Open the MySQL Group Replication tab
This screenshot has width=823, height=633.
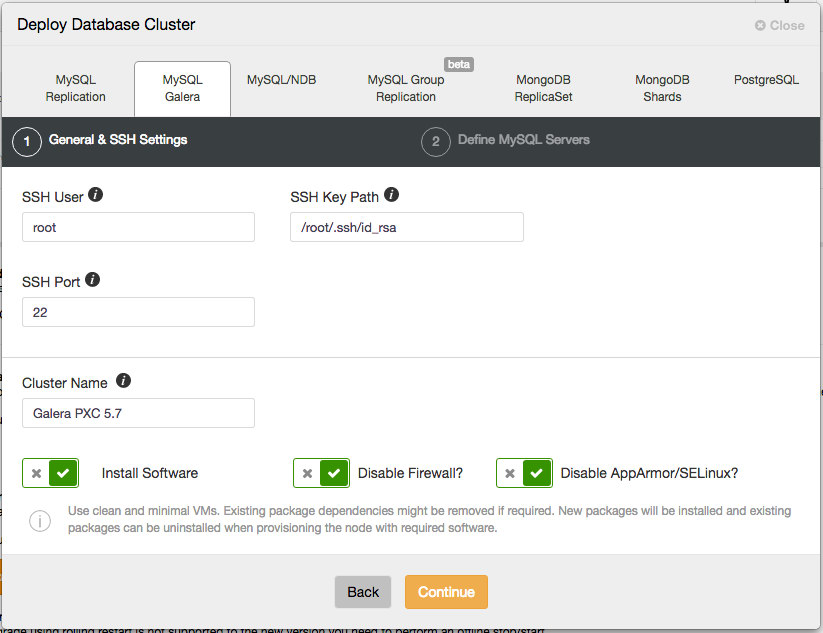coord(406,88)
